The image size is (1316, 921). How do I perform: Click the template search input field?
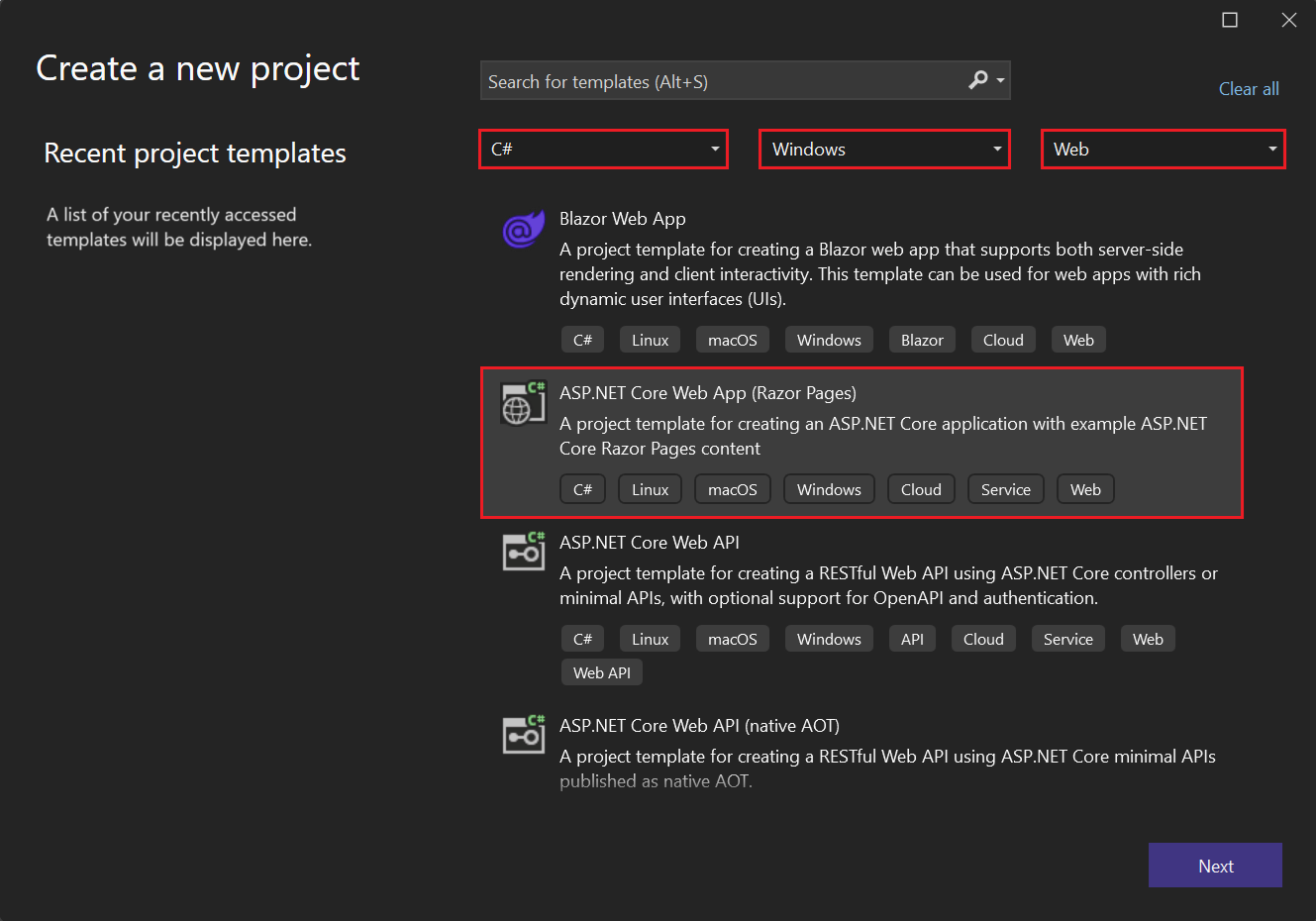tap(713, 80)
